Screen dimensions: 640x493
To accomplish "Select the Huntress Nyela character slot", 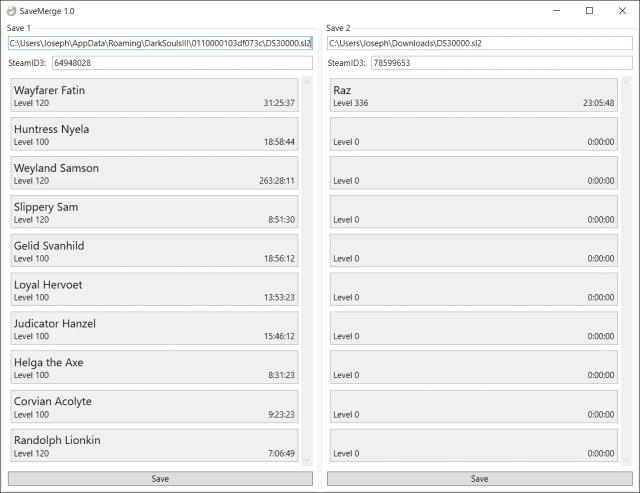I will 154,135.
